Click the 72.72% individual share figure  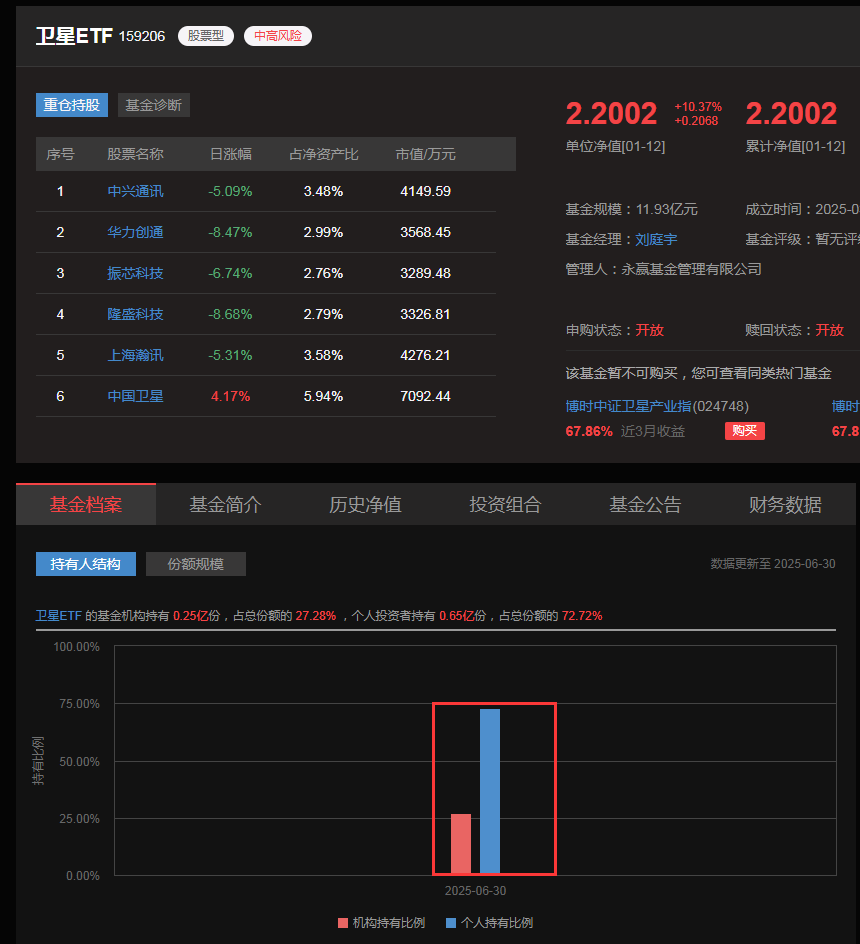[582, 616]
